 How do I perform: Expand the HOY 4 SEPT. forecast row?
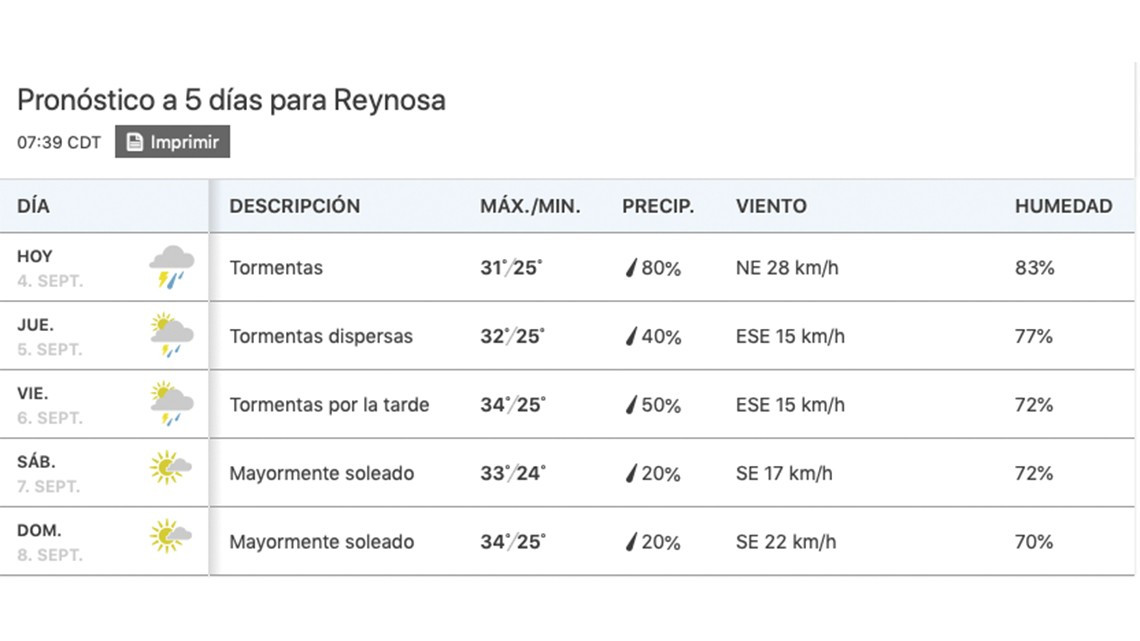click(x=570, y=267)
